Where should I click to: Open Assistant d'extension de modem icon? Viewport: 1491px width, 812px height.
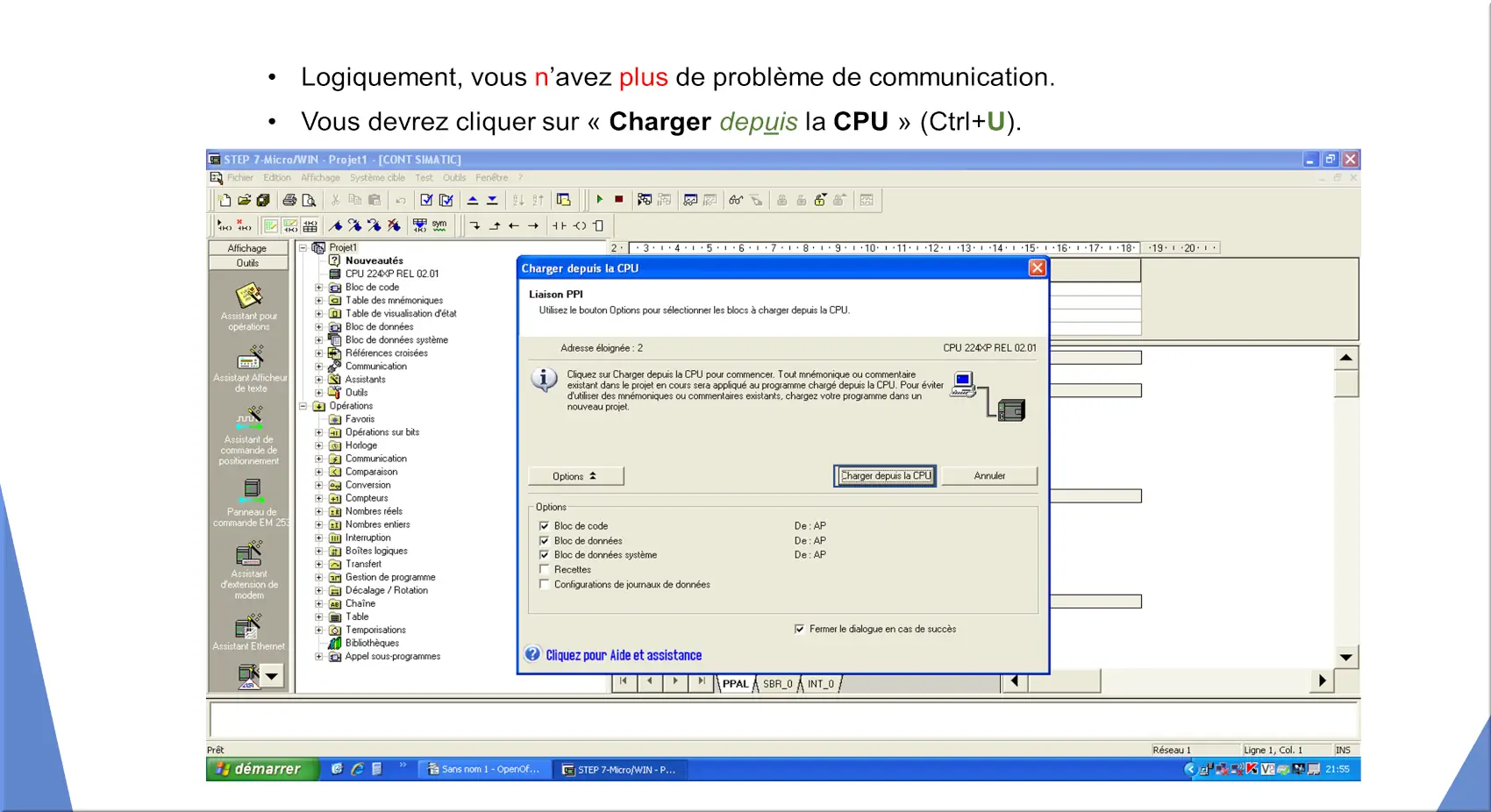point(249,570)
